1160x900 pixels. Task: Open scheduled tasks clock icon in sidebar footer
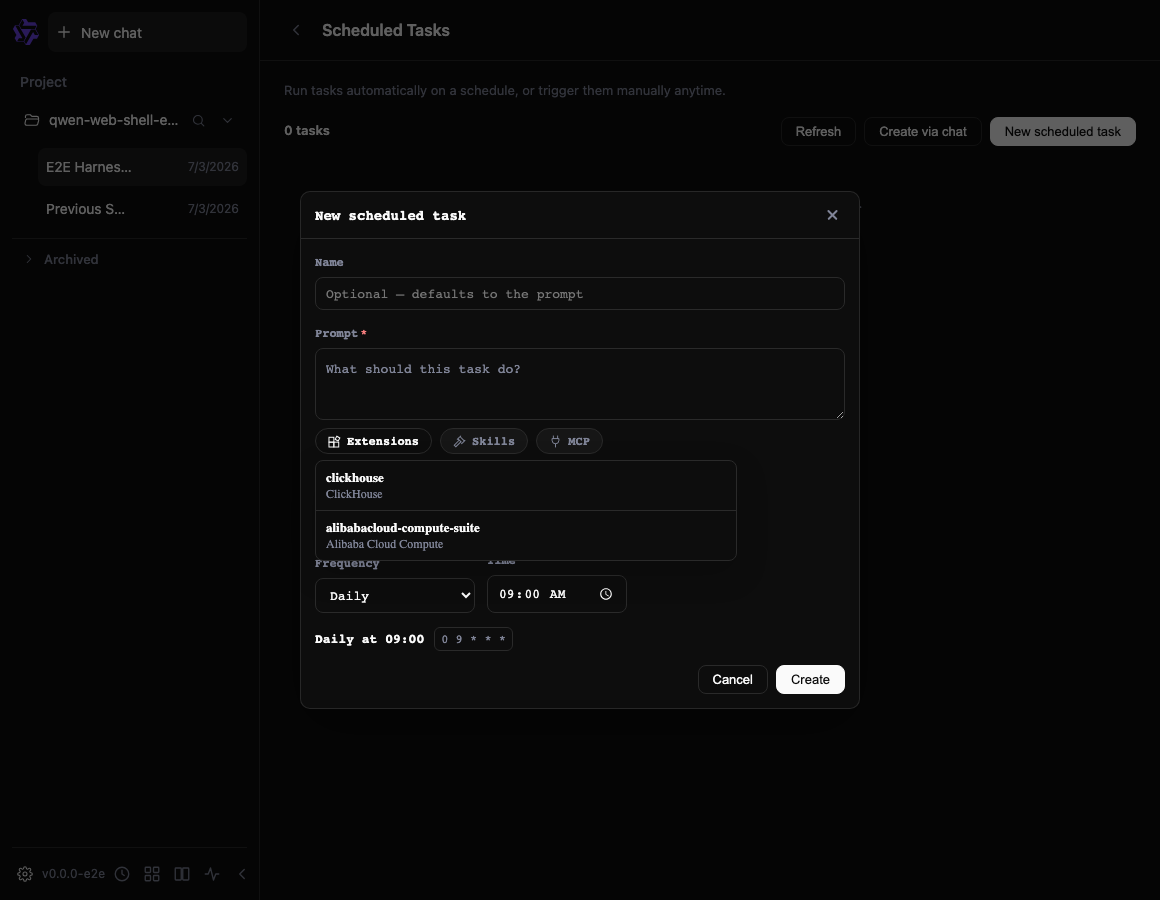[x=122, y=874]
